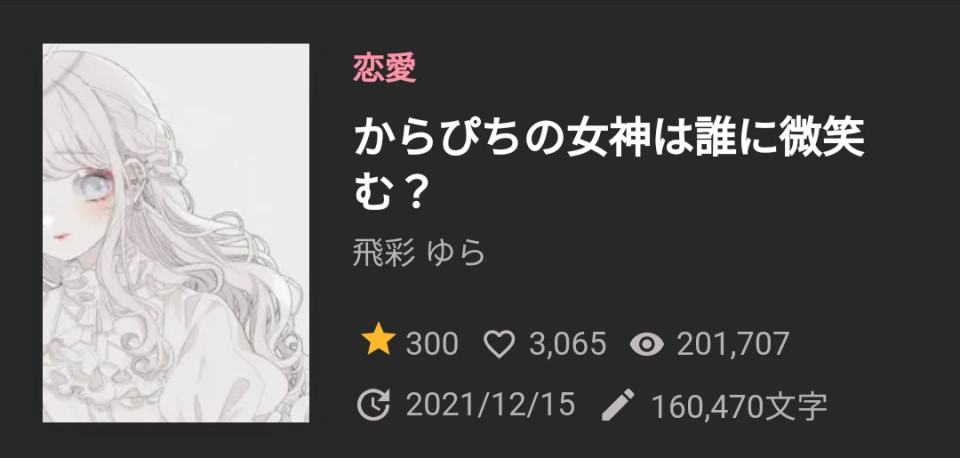Screen dimensions: 960x458
Task: Open the novel title からぴちの女神は誰に微笑む？
Action: pos(609,166)
